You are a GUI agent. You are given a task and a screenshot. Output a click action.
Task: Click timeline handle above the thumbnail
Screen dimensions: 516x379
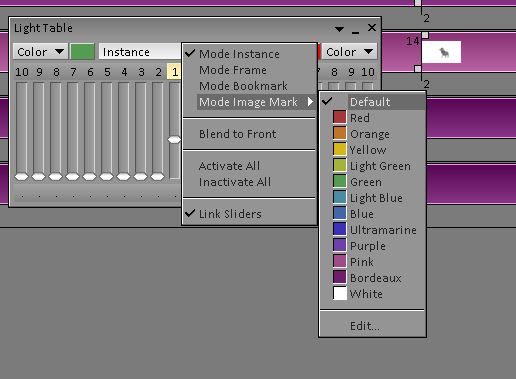click(x=425, y=35)
